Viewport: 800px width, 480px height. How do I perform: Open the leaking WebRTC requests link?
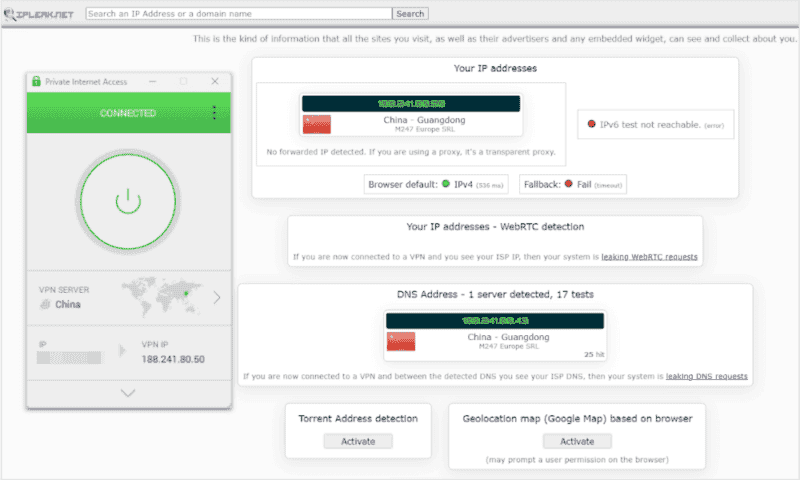pyautogui.click(x=649, y=257)
